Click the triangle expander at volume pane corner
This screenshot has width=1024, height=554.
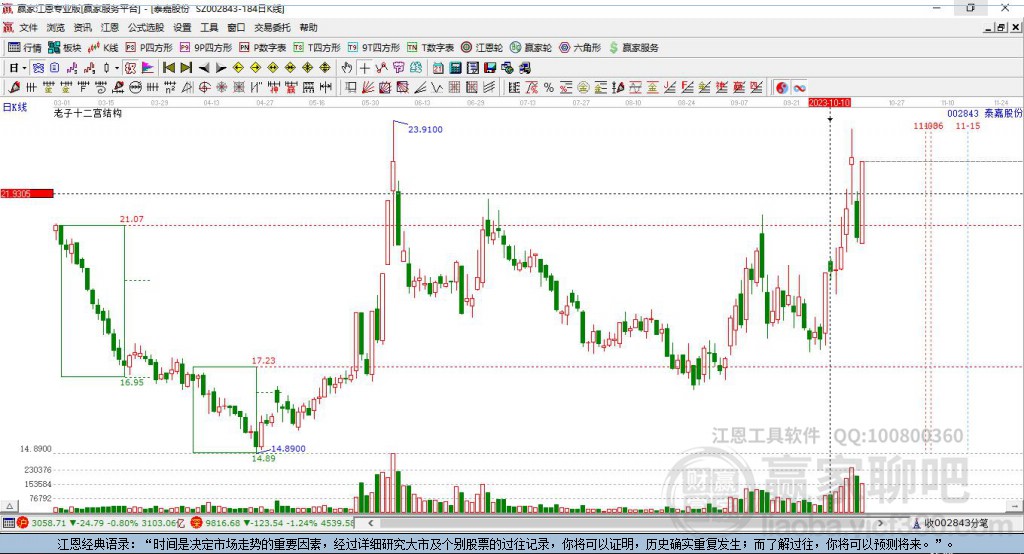tap(9, 506)
